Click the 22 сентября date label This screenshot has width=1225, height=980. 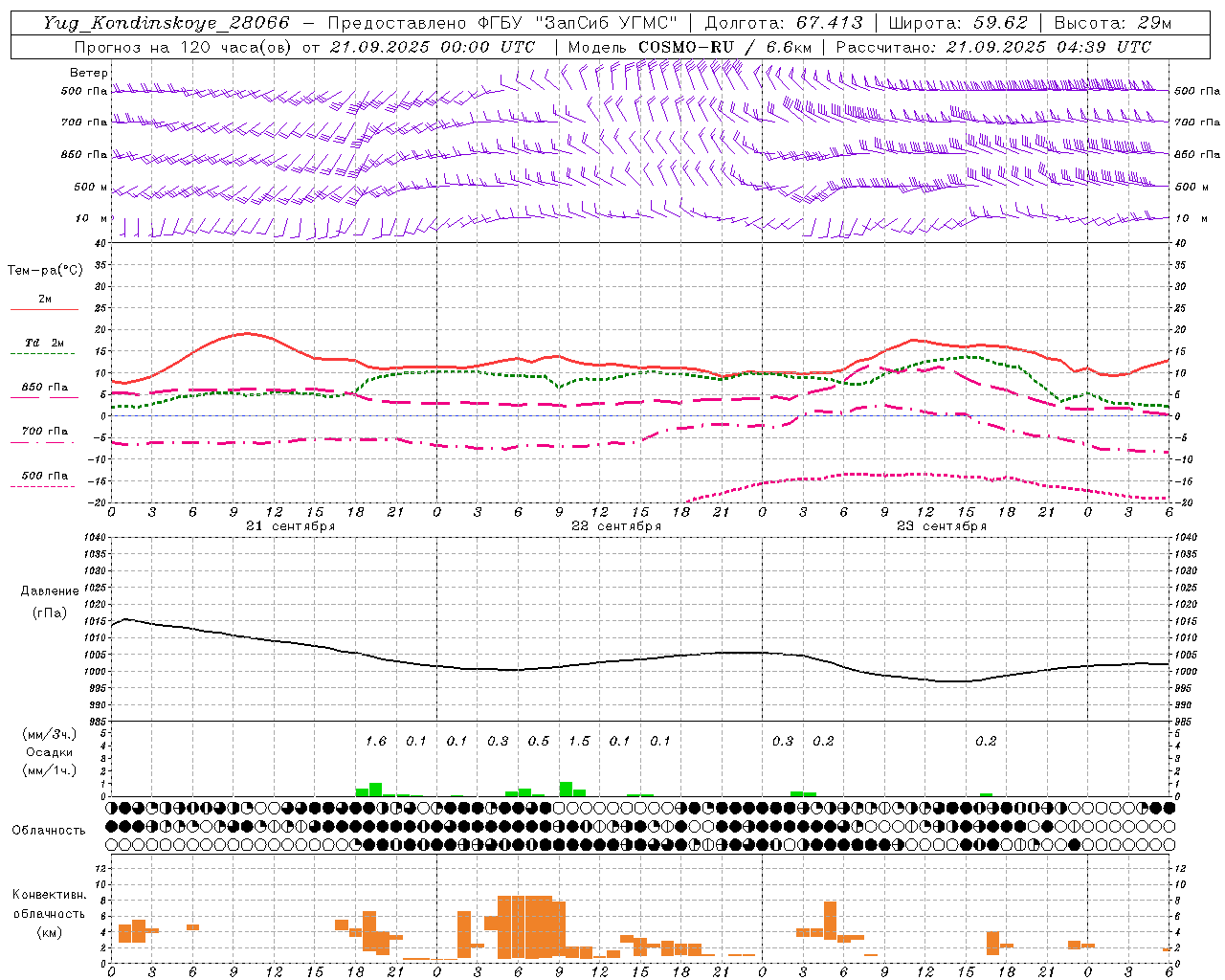[615, 526]
